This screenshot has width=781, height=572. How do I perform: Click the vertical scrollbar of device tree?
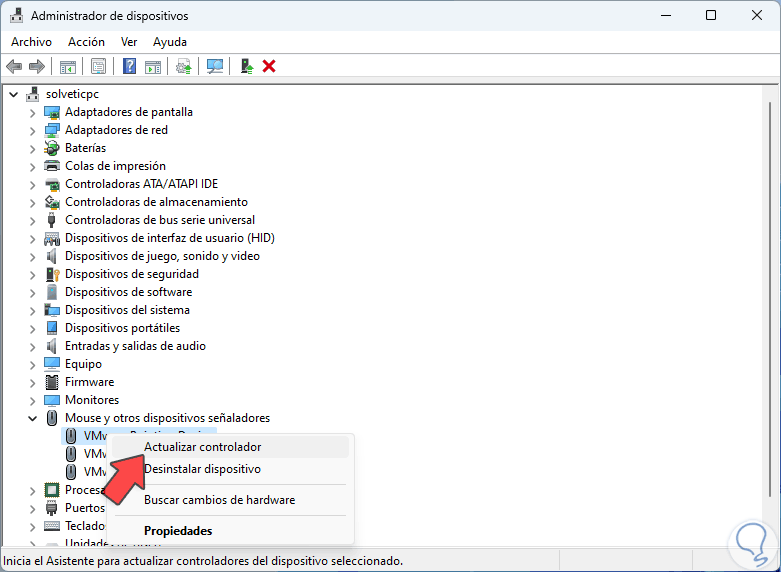tap(770, 299)
